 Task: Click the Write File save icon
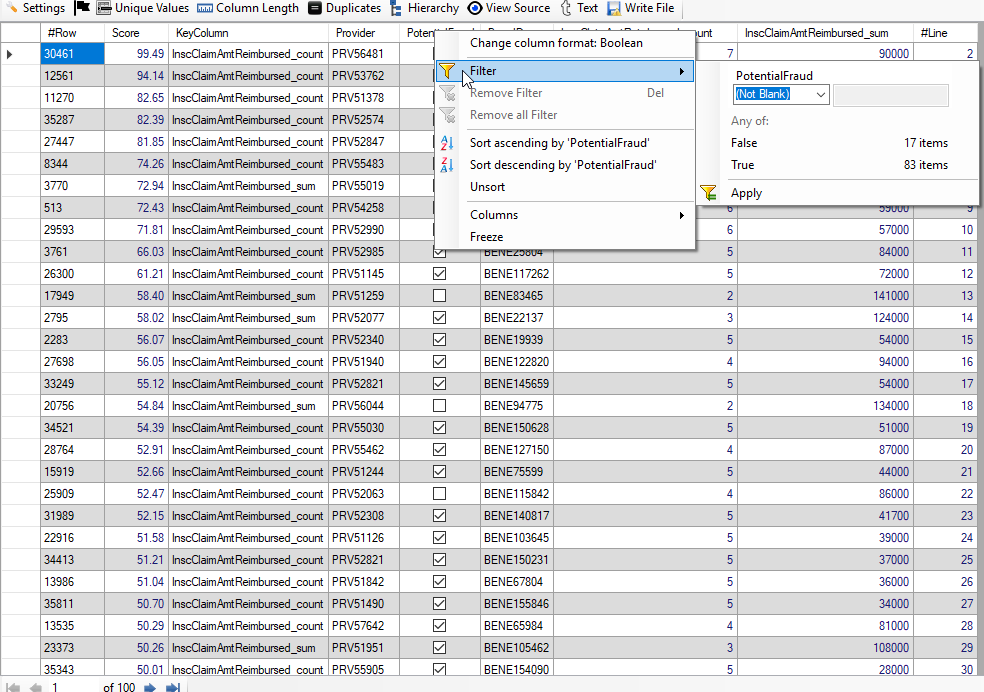[x=613, y=8]
